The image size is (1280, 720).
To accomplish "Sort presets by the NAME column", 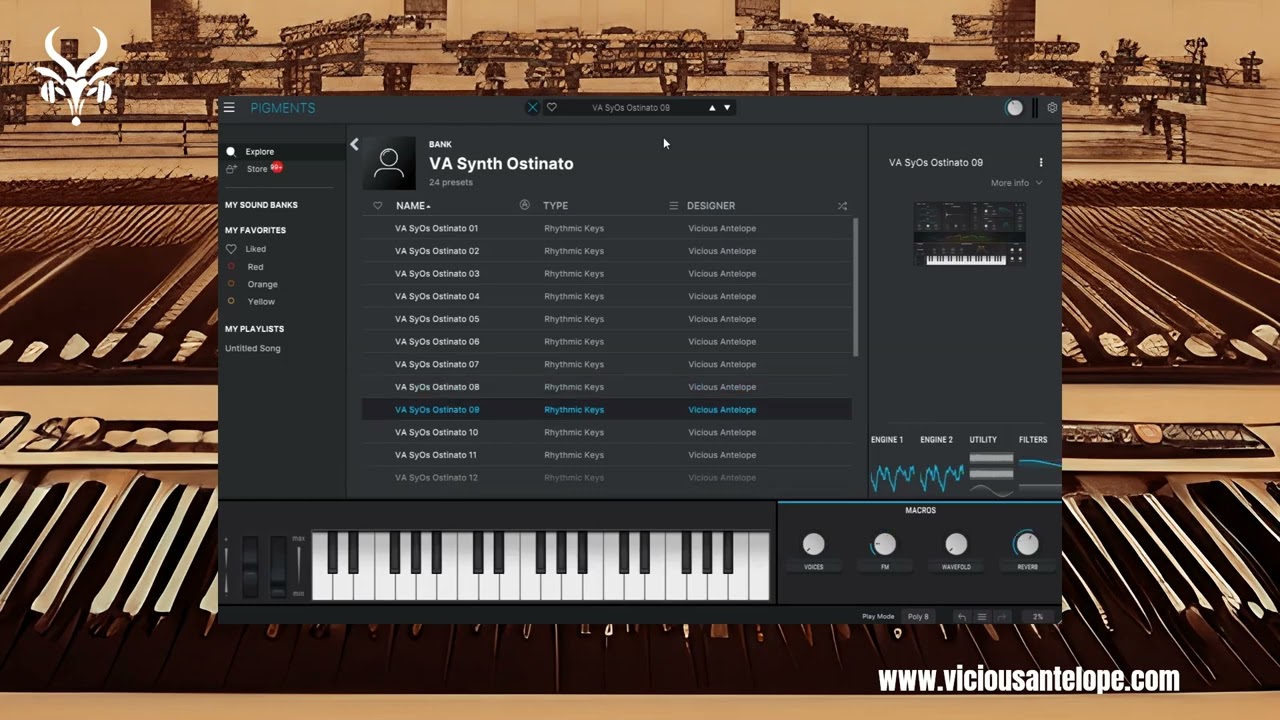I will (411, 206).
